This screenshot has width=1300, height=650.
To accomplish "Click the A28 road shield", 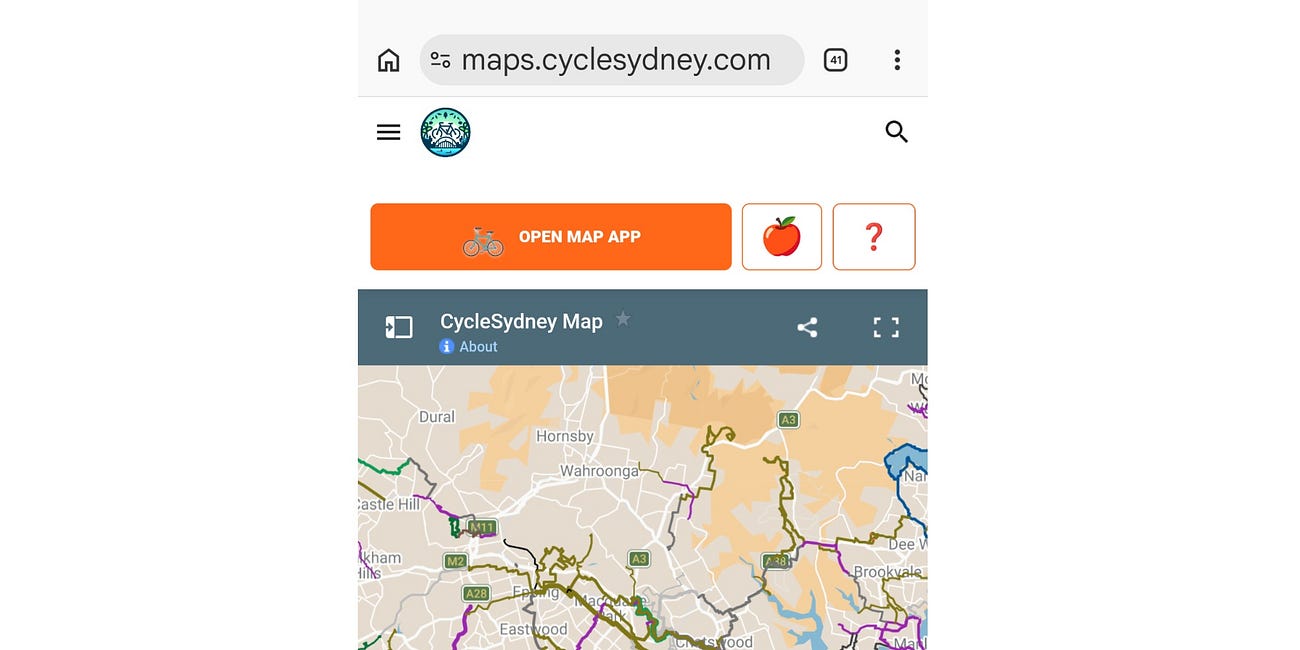I will click(x=476, y=594).
